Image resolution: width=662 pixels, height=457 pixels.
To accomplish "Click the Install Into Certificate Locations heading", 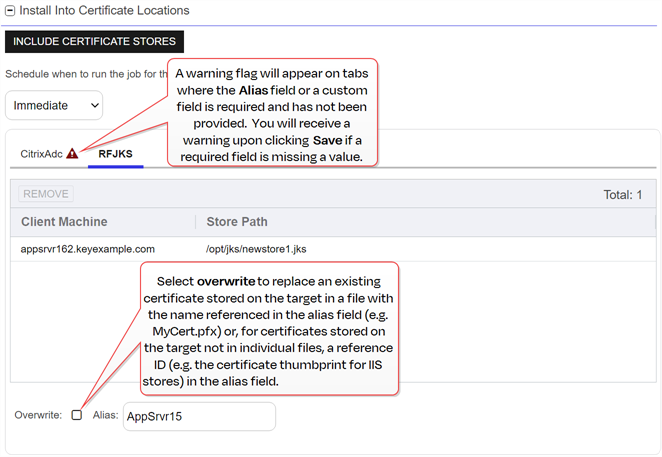I will point(104,10).
